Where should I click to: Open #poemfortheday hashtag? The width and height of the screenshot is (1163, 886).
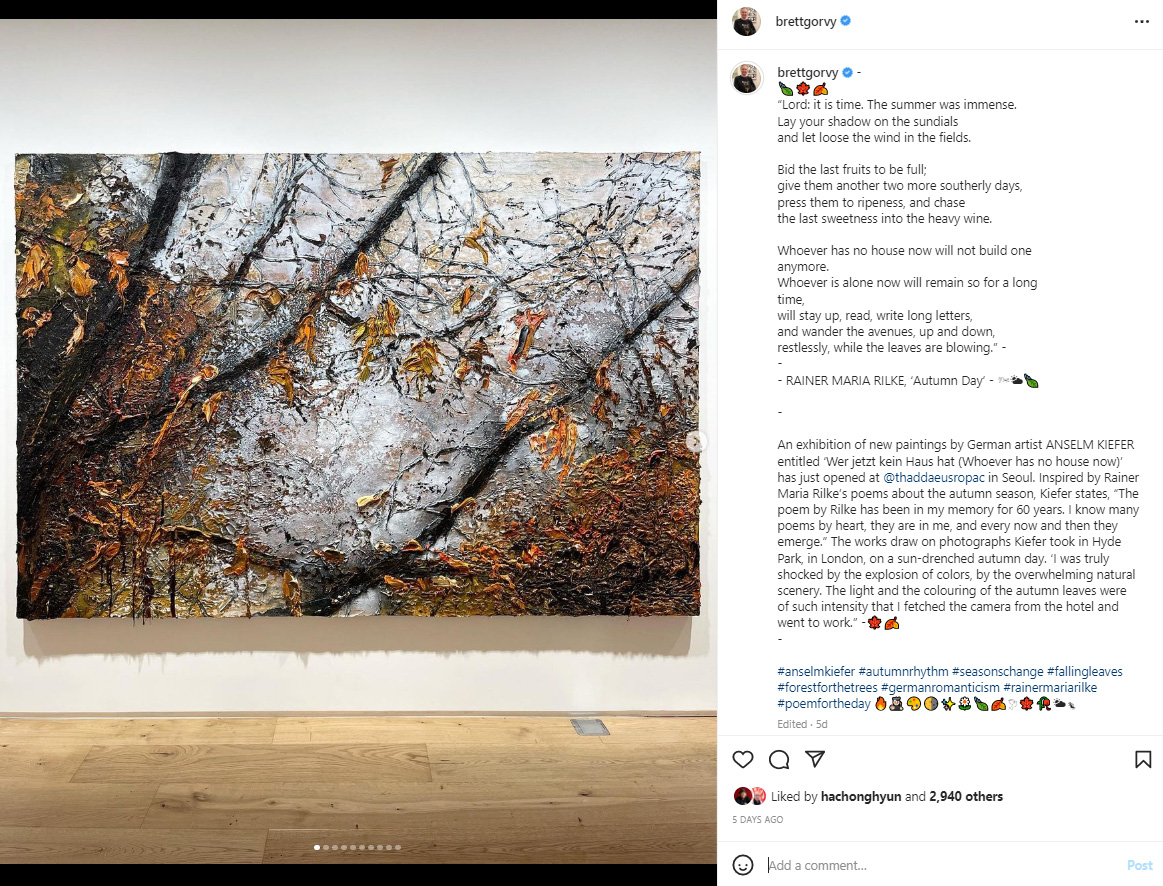pyautogui.click(x=824, y=704)
